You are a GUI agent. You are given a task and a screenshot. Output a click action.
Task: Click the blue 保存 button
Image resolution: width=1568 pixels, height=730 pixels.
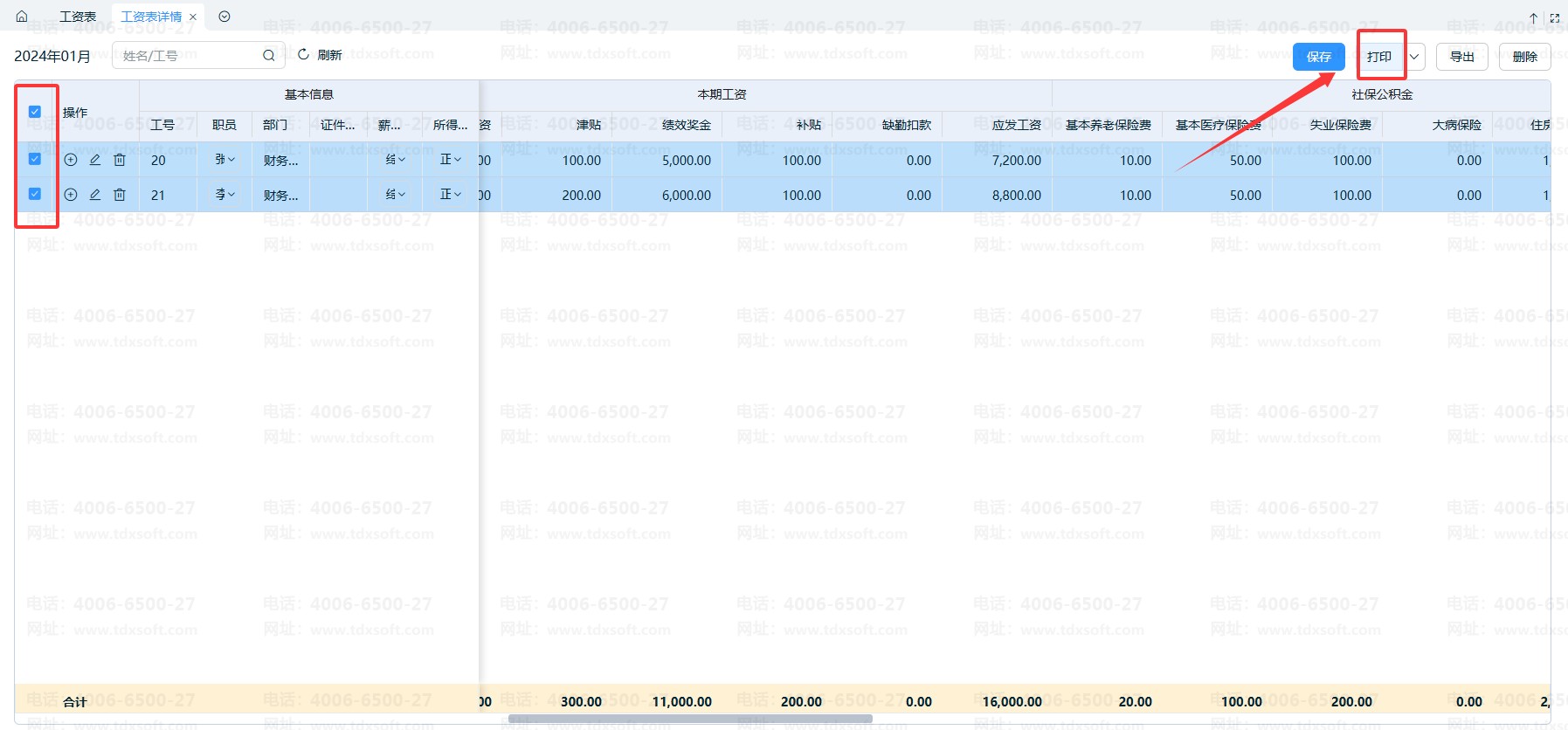pyautogui.click(x=1318, y=57)
